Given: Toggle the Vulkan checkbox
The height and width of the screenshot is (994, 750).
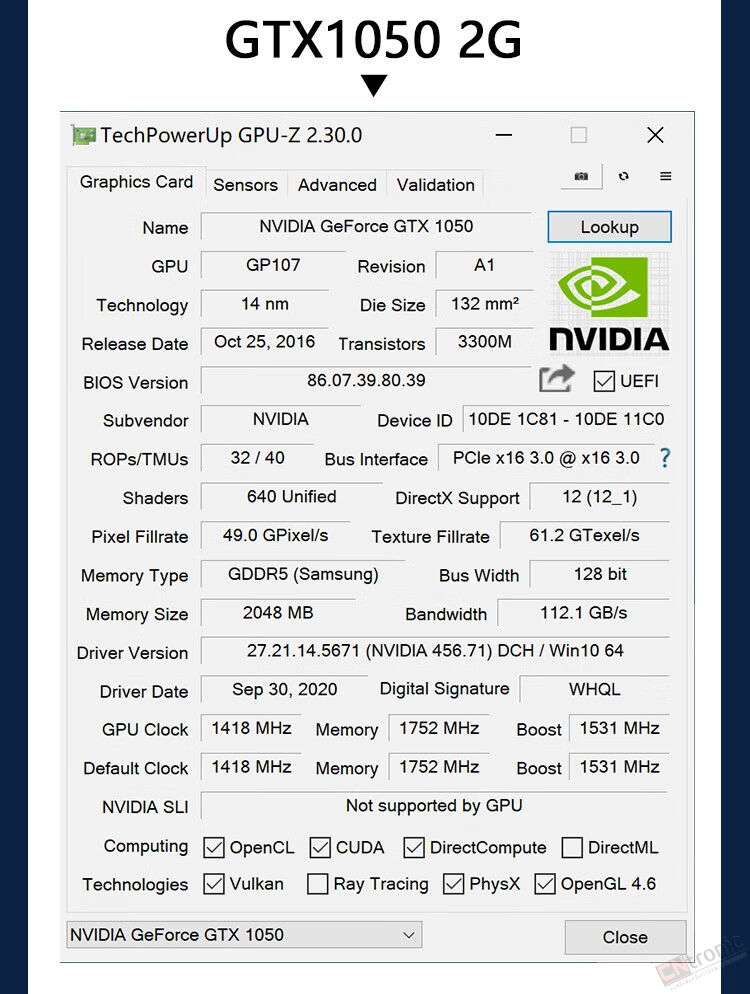Looking at the screenshot, I should pos(214,884).
